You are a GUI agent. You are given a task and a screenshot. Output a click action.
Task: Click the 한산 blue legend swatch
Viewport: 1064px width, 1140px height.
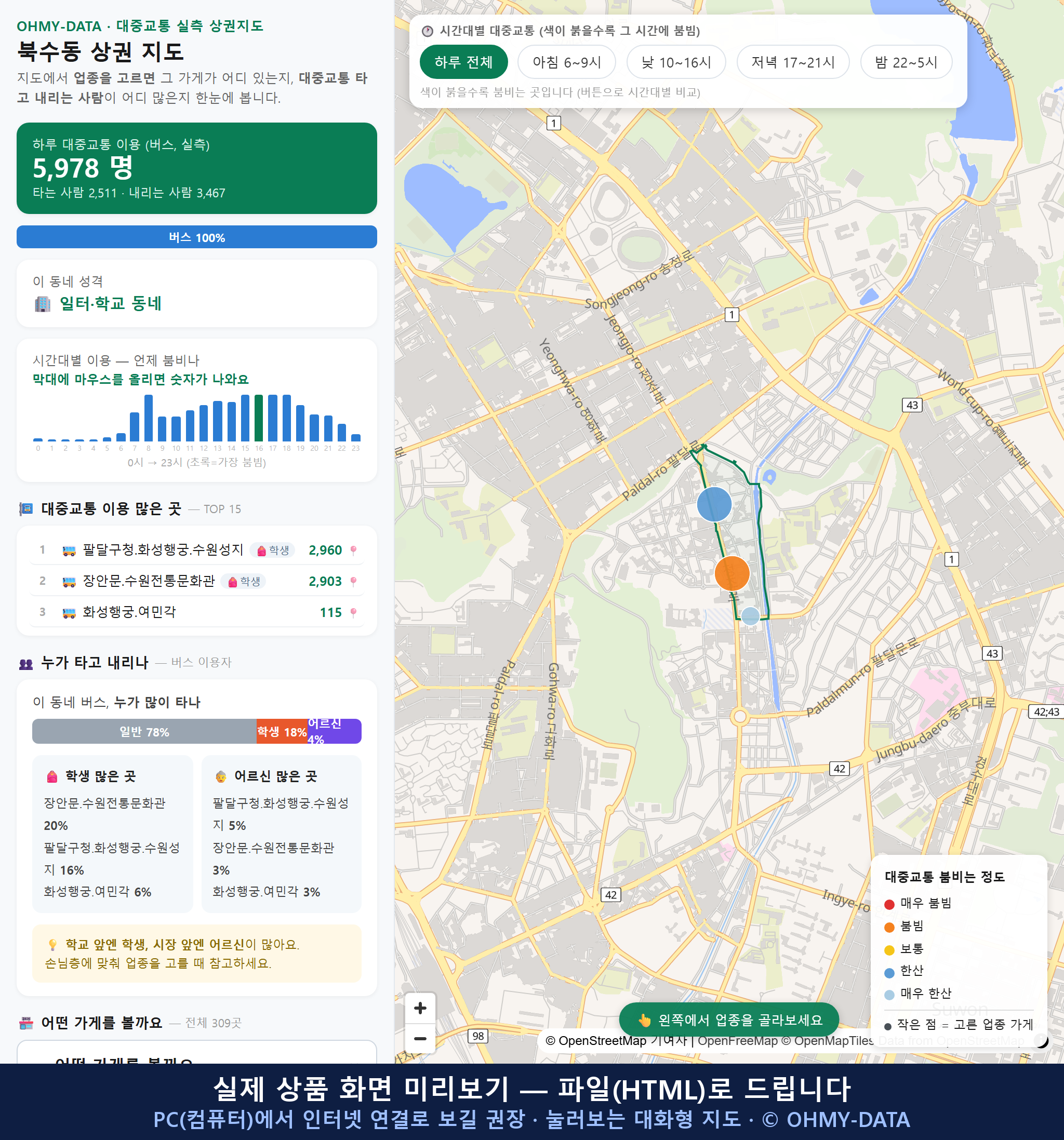[x=889, y=973]
